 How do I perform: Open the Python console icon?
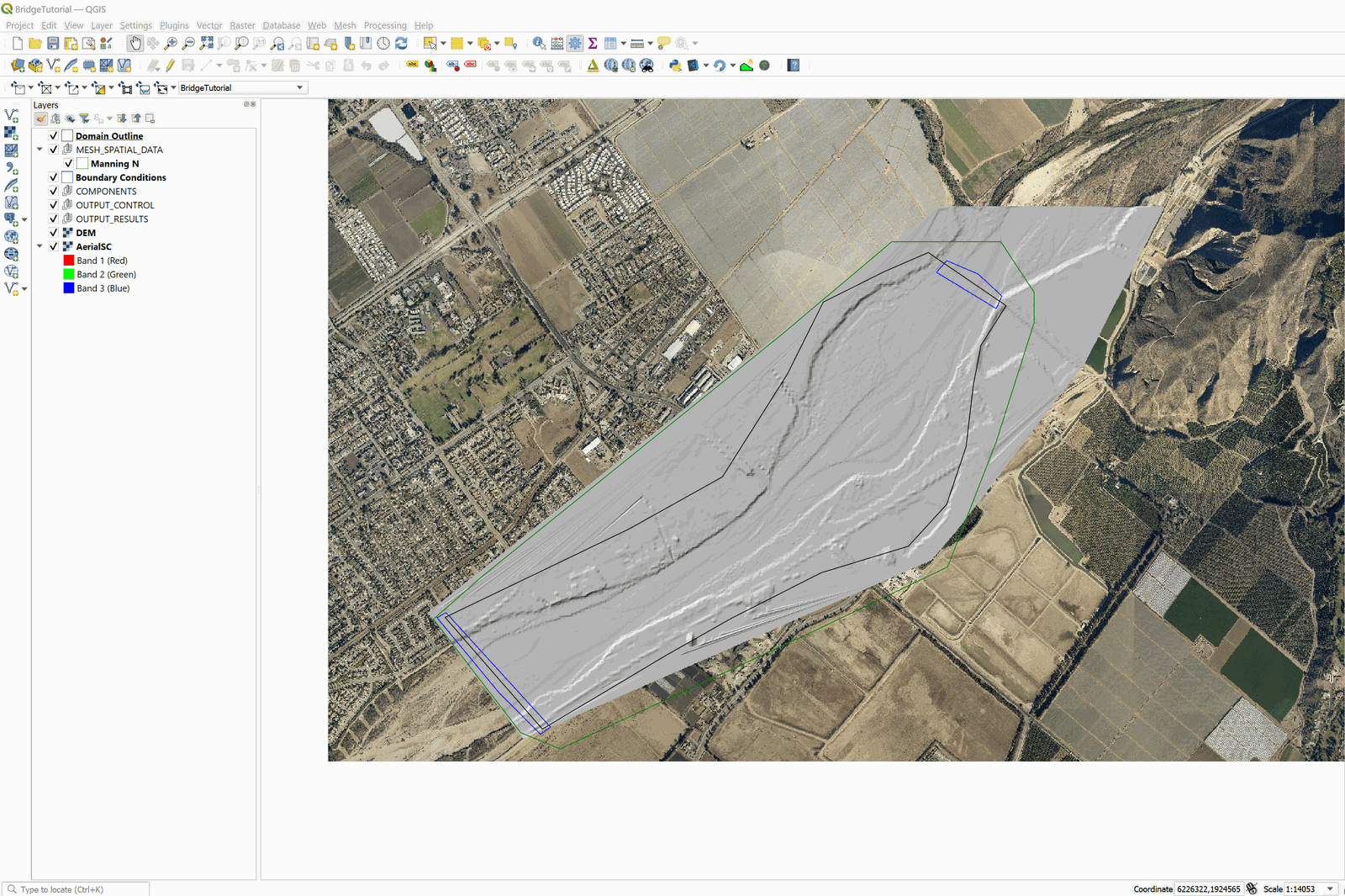coord(675,66)
